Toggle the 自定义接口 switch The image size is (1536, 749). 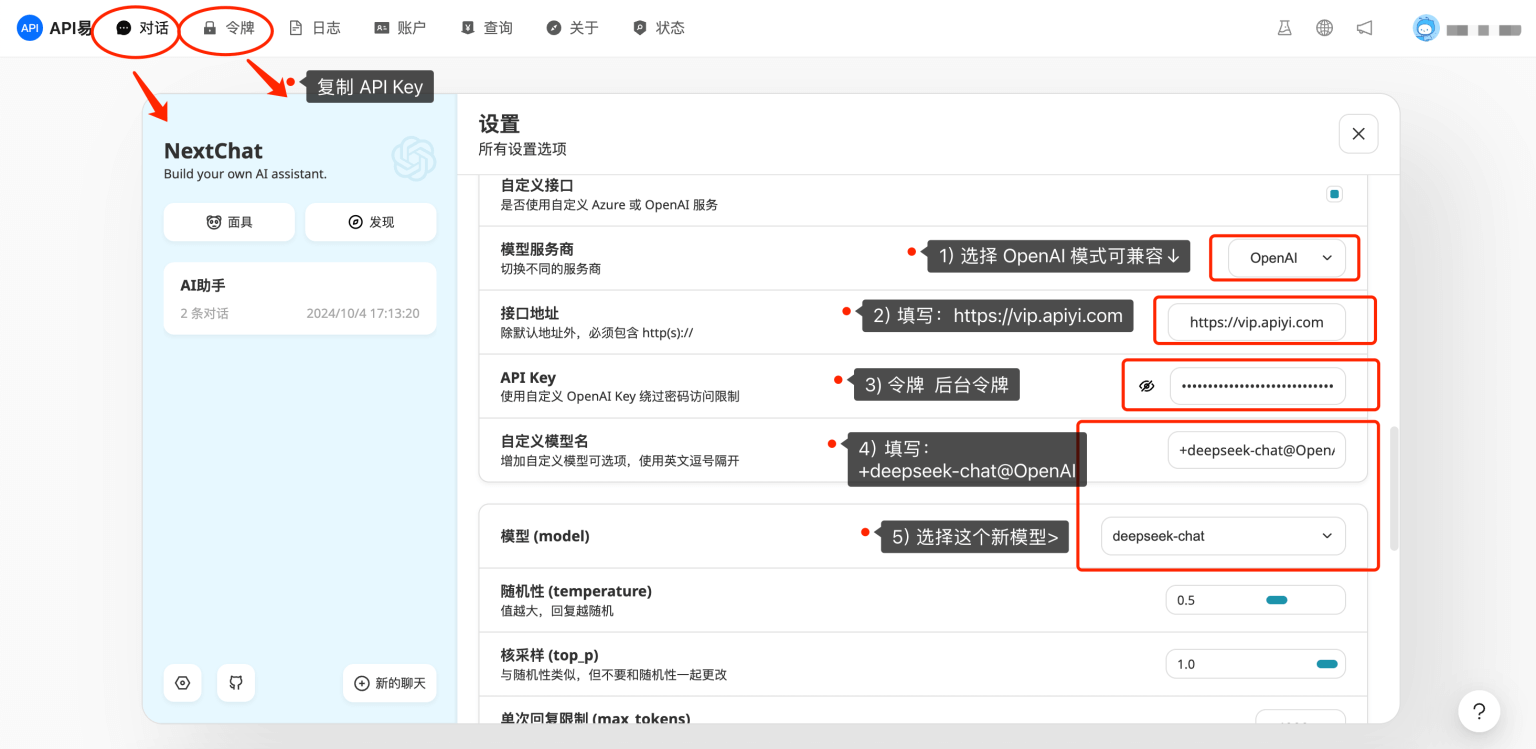(1334, 193)
